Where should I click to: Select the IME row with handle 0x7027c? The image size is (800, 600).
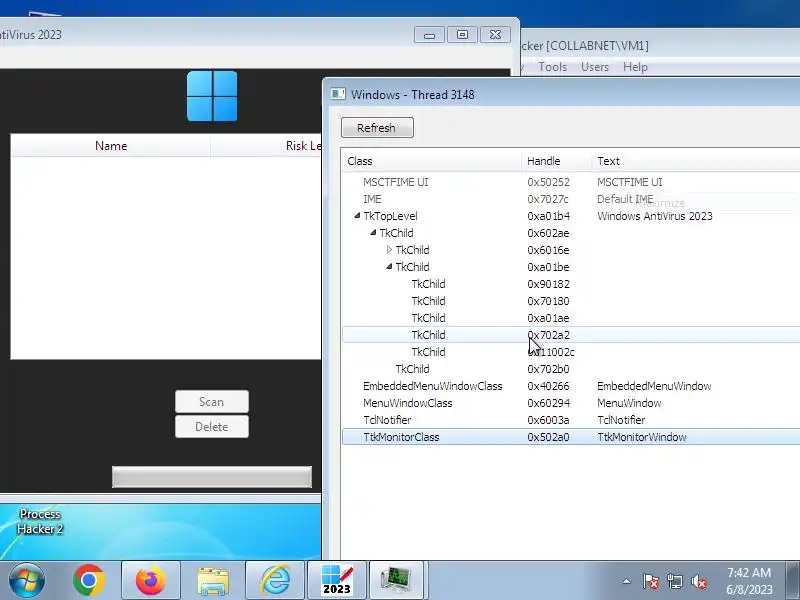571,199
